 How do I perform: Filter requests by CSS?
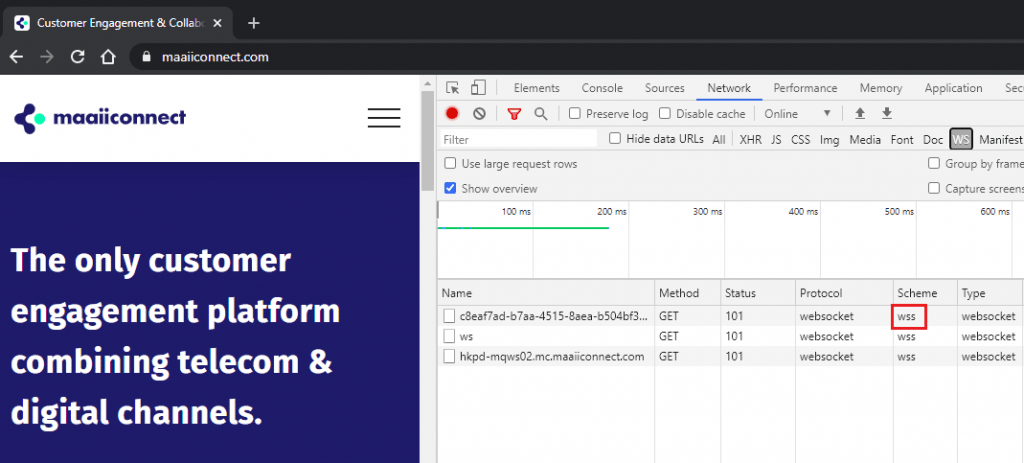coord(801,139)
